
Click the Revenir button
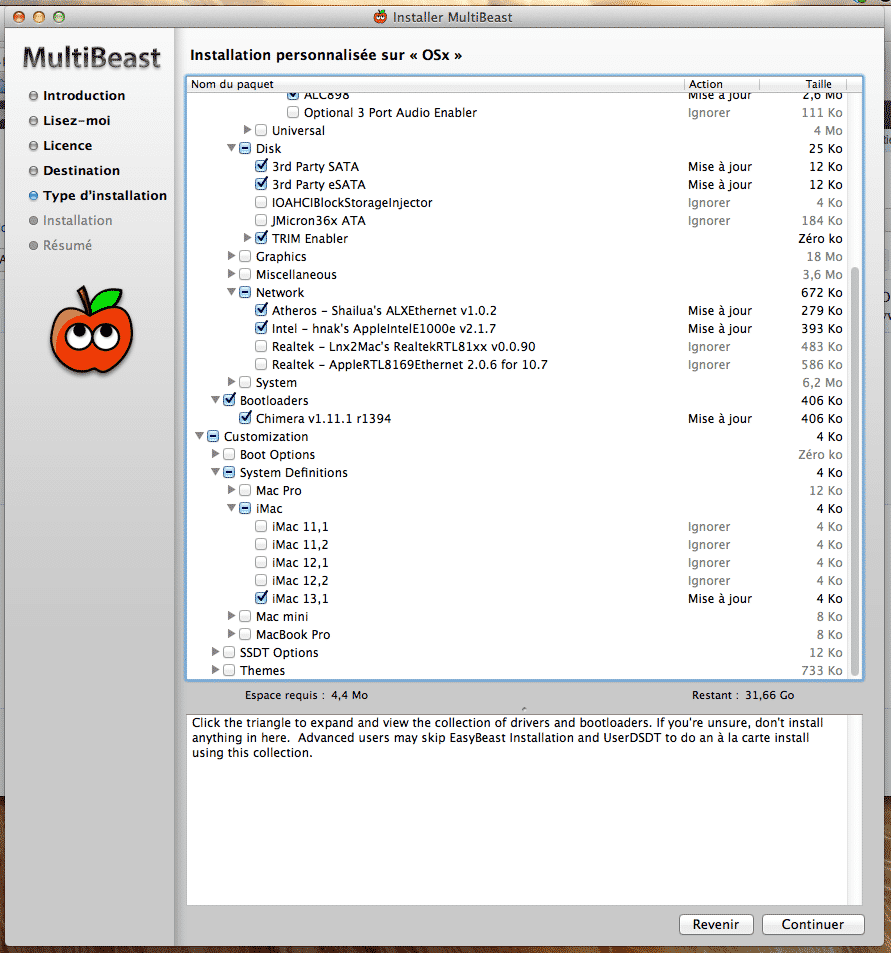(716, 924)
